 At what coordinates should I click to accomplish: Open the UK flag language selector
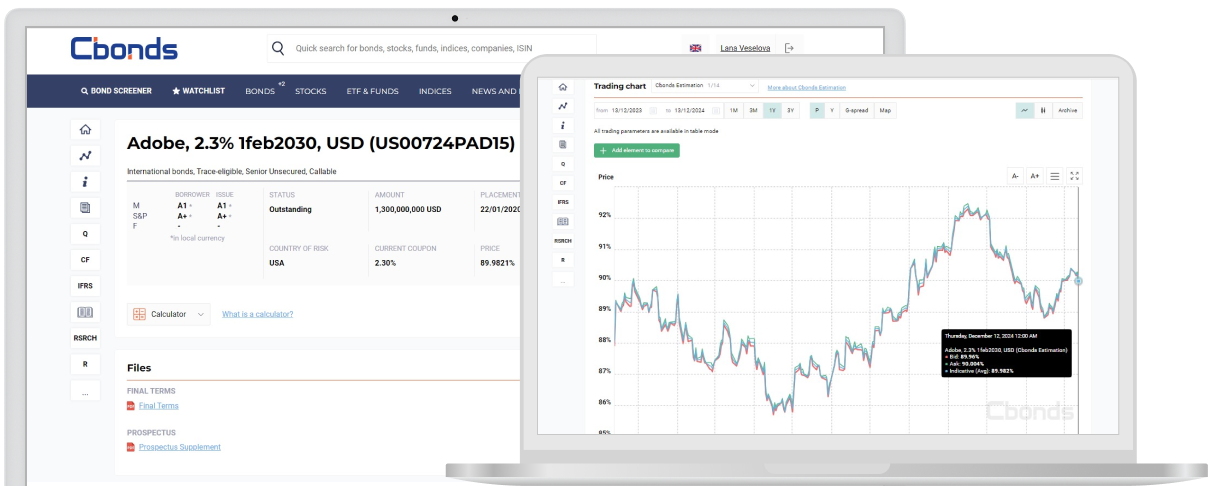click(696, 48)
